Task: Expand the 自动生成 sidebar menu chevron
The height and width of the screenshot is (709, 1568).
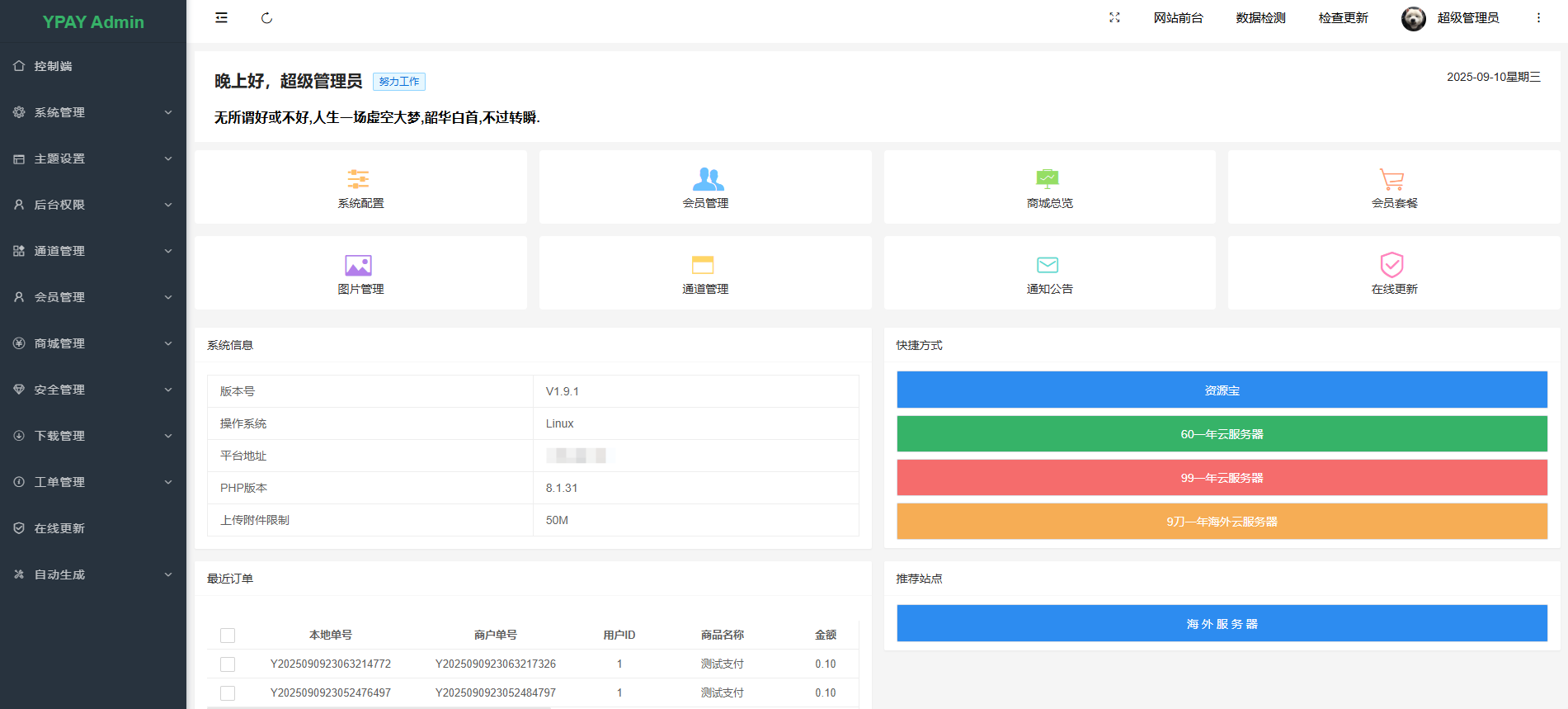Action: (x=168, y=574)
